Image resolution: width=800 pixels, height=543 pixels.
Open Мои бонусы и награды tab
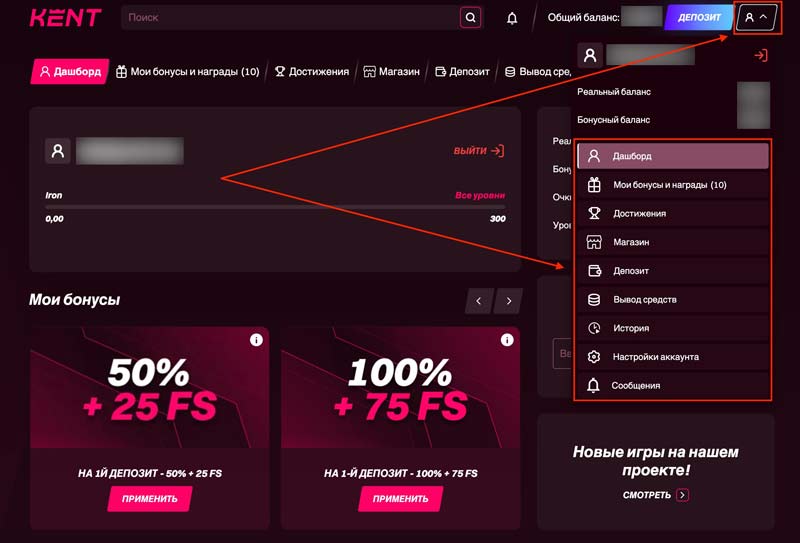pyautogui.click(x=187, y=72)
